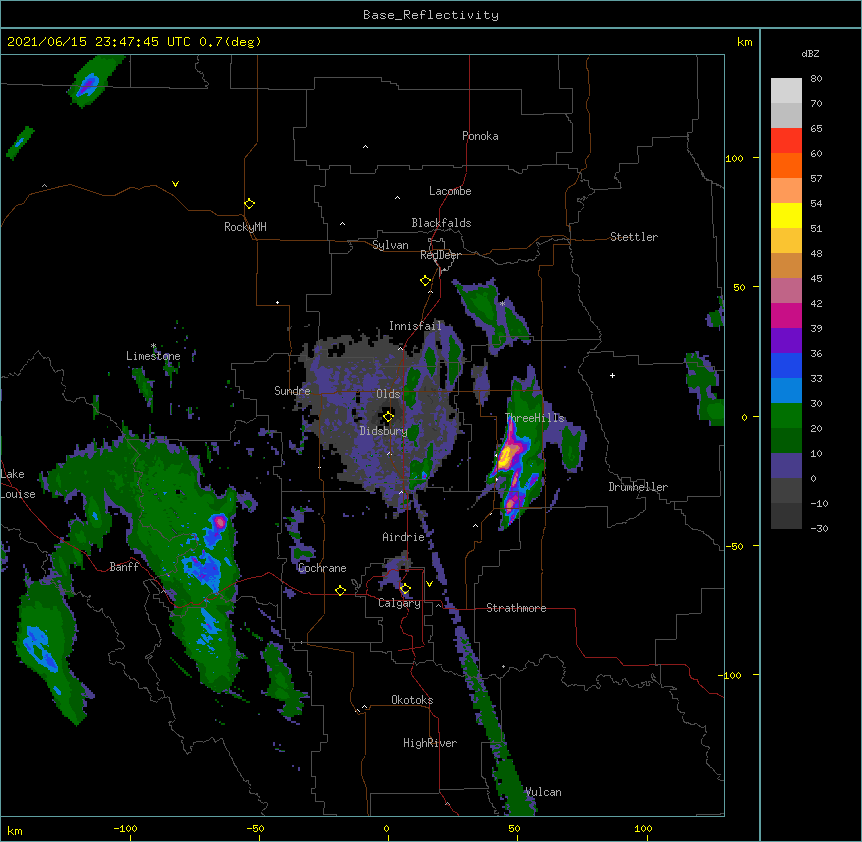Select the Strathmore label
Image resolution: width=862 pixels, height=842 pixels.
click(516, 608)
